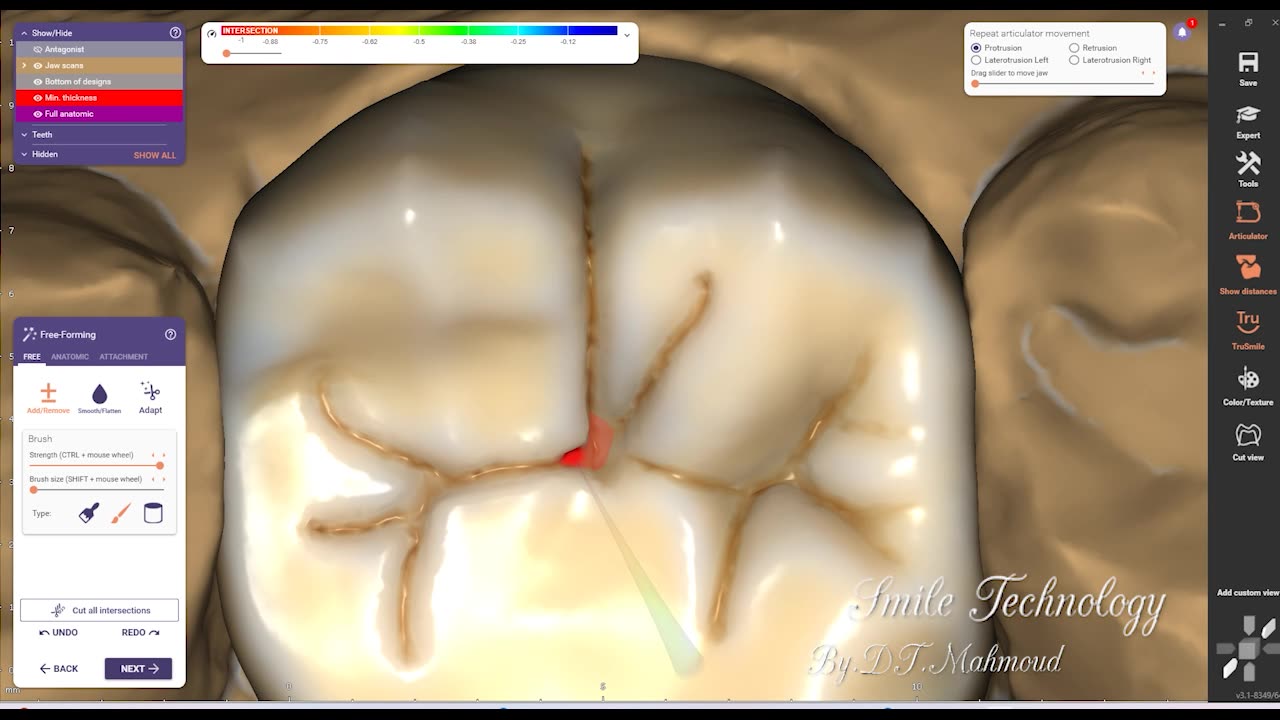The image size is (1280, 720).
Task: Step jaw slider left with arrow
Action: [1143, 73]
